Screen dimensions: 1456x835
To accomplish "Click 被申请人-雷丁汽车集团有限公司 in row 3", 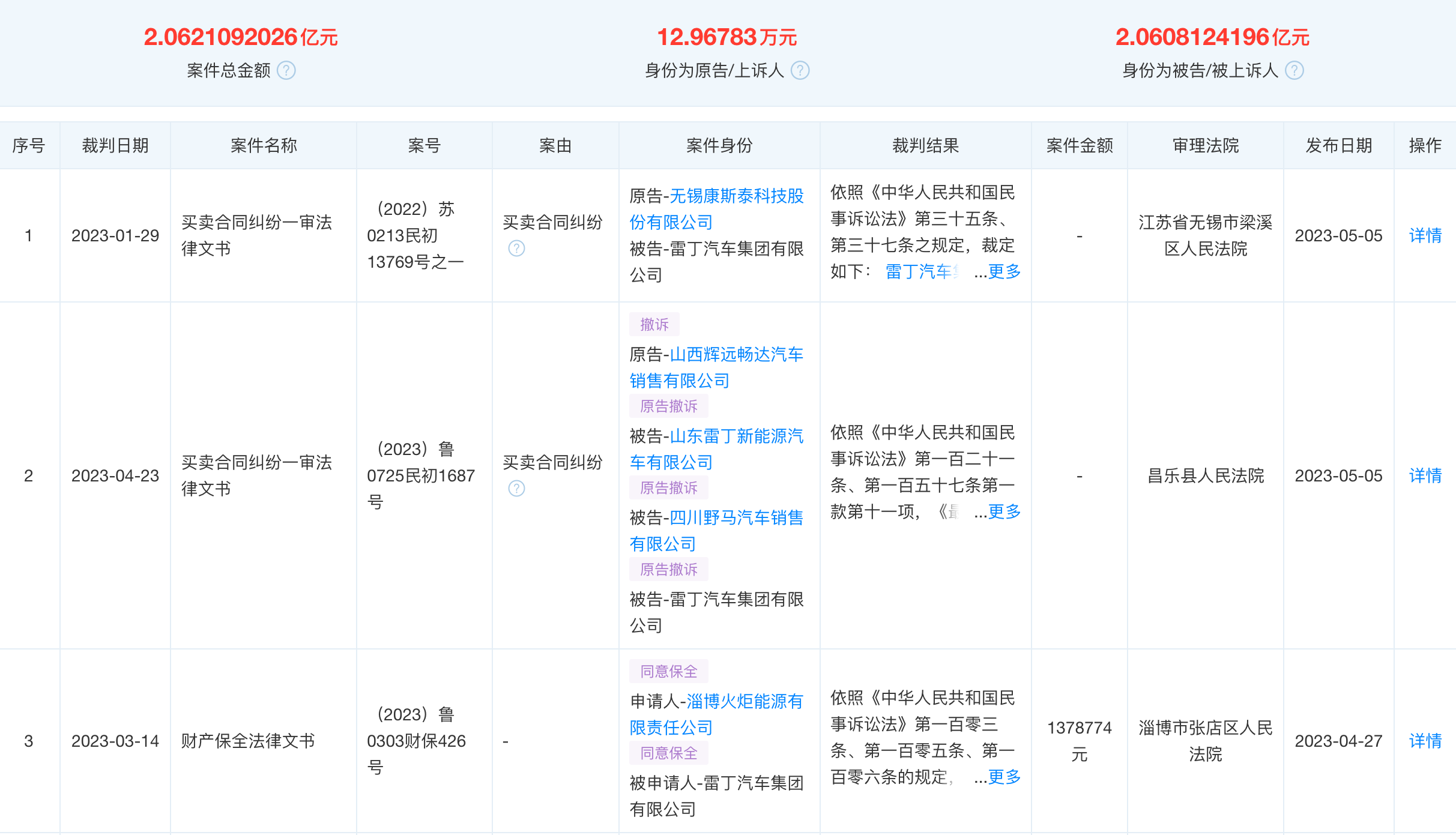I will point(716,796).
